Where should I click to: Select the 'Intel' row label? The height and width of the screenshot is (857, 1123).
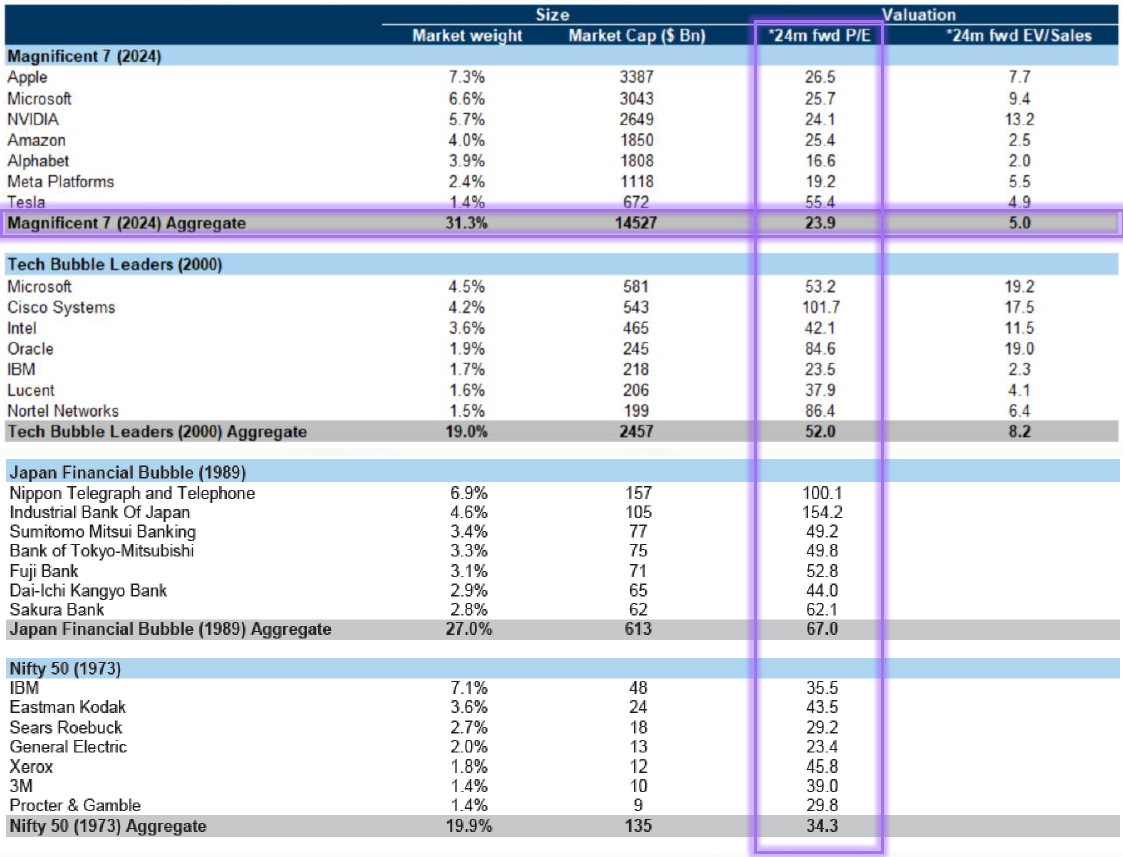pos(21,329)
